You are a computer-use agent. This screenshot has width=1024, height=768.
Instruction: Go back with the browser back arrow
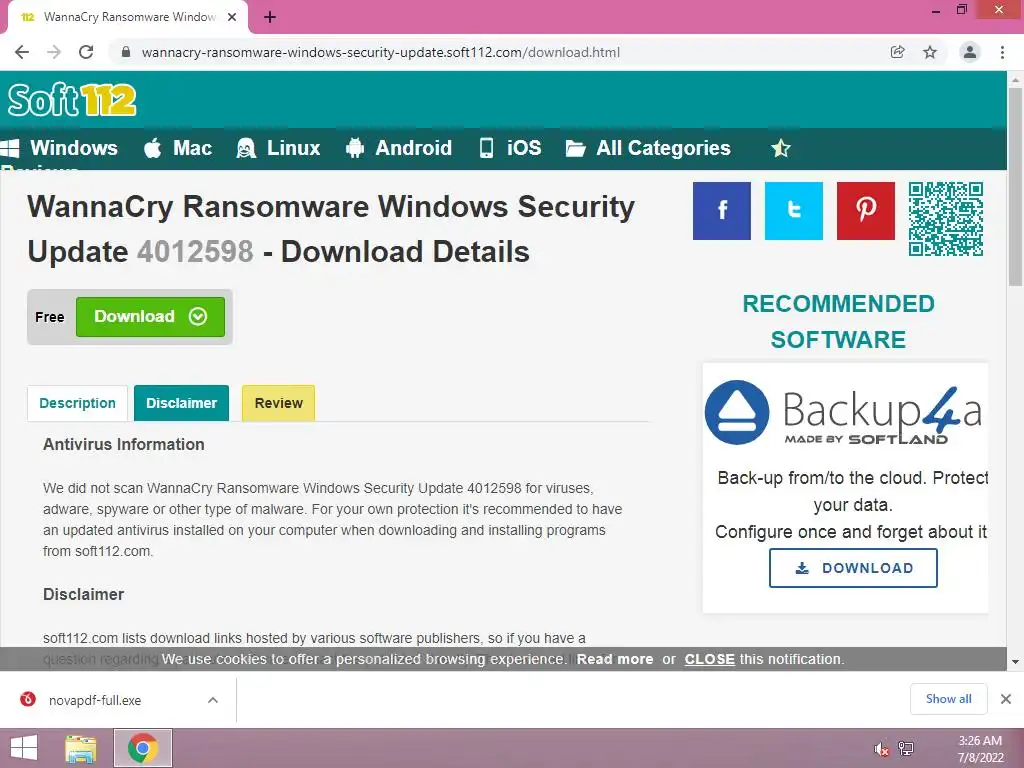point(22,52)
